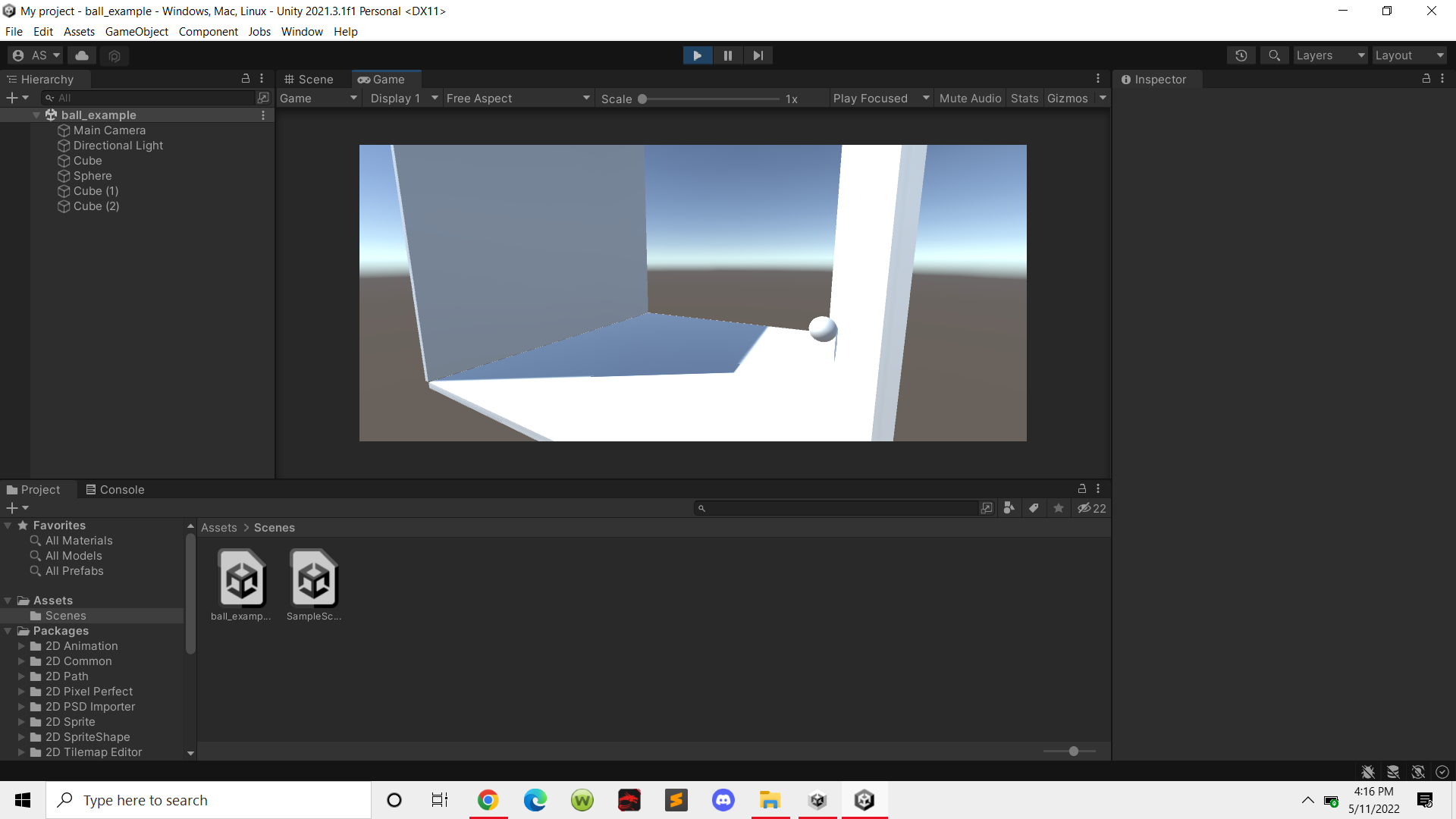Screen dimensions: 1456x819
Task: Open the Component menu
Action: 208,32
